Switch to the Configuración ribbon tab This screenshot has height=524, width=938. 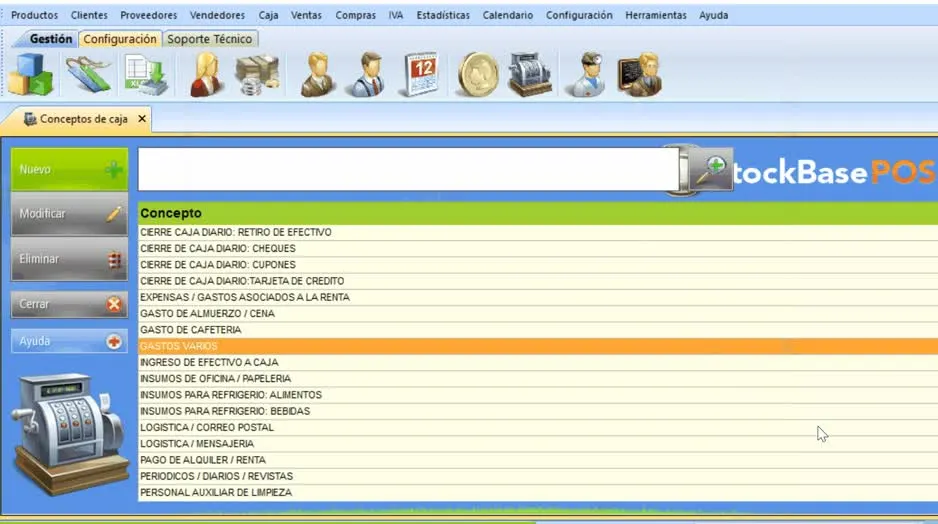pyautogui.click(x=120, y=39)
